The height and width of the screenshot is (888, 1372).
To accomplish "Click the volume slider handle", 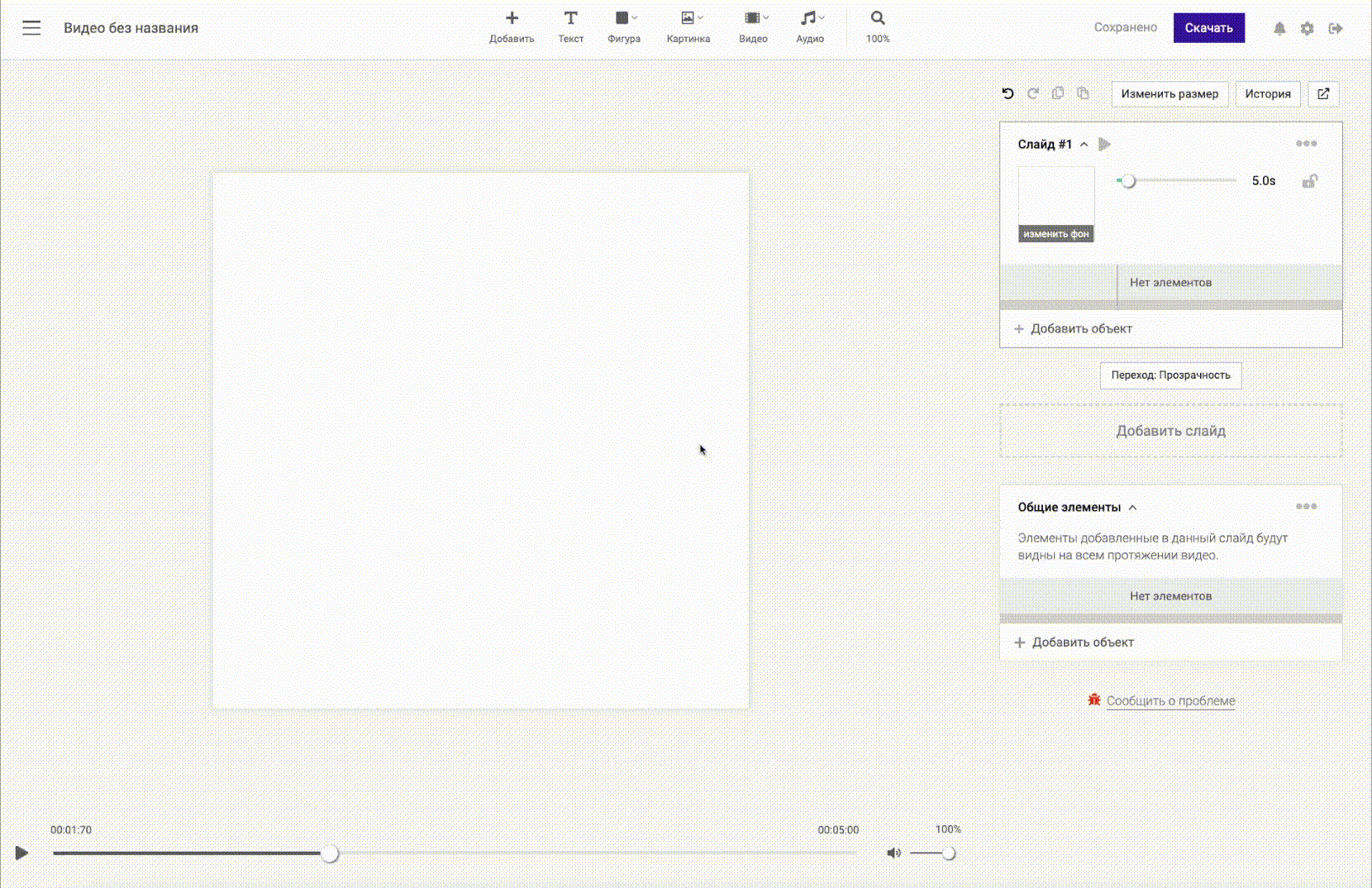I will click(949, 853).
